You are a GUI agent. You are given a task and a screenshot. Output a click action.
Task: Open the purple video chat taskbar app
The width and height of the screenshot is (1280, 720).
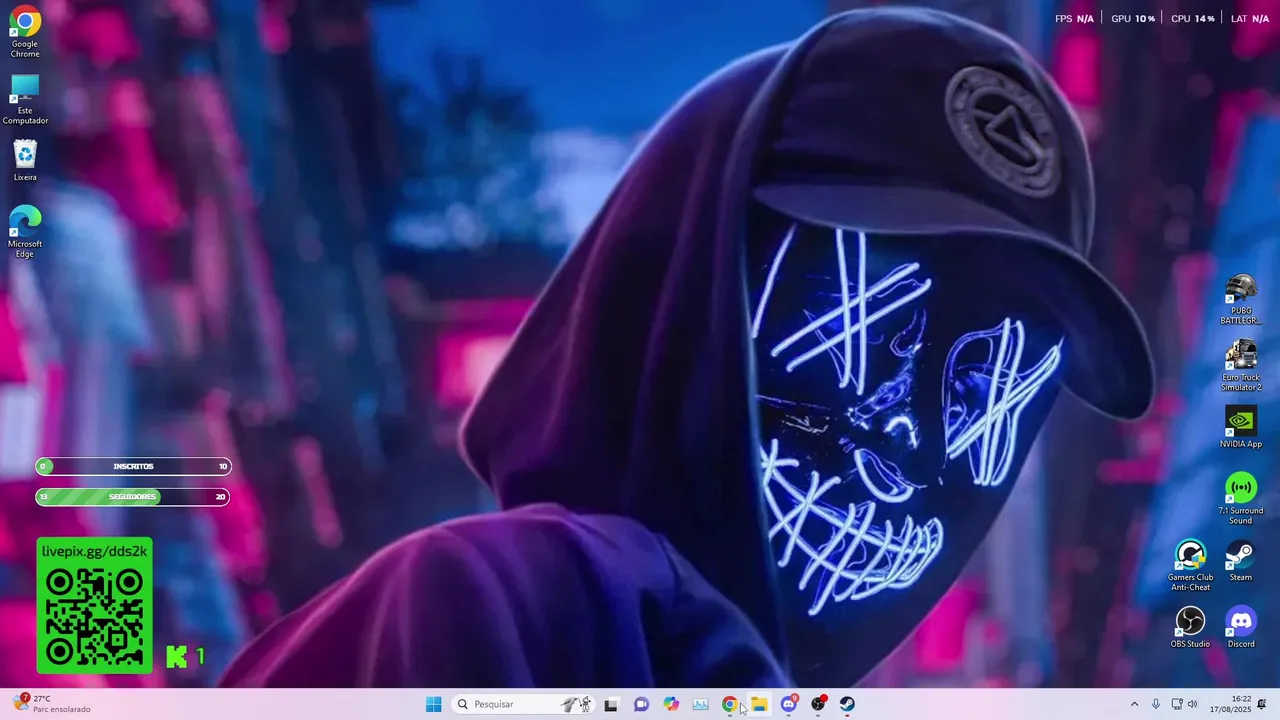point(641,704)
